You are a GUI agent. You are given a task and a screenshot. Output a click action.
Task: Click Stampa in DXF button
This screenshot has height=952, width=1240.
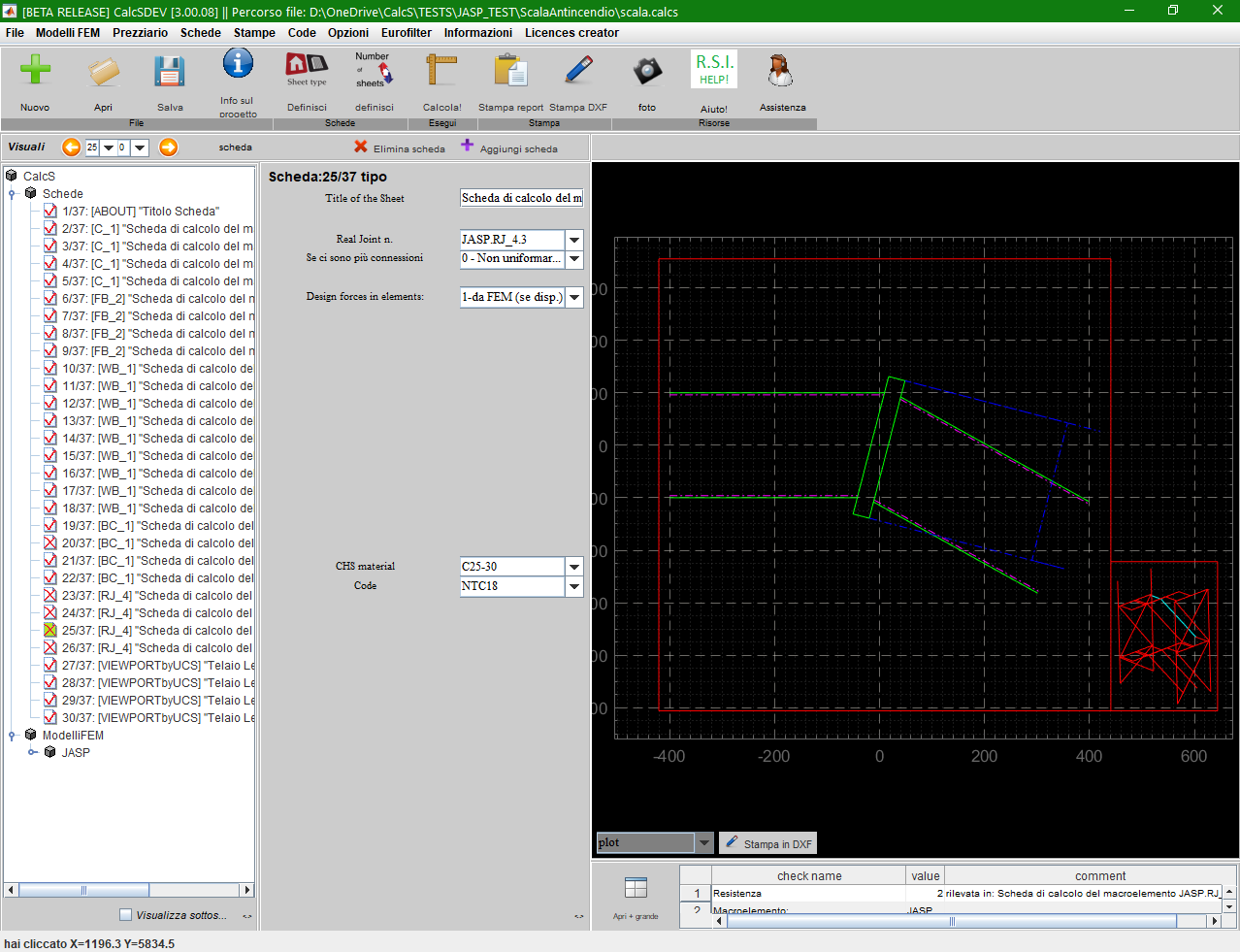768,843
